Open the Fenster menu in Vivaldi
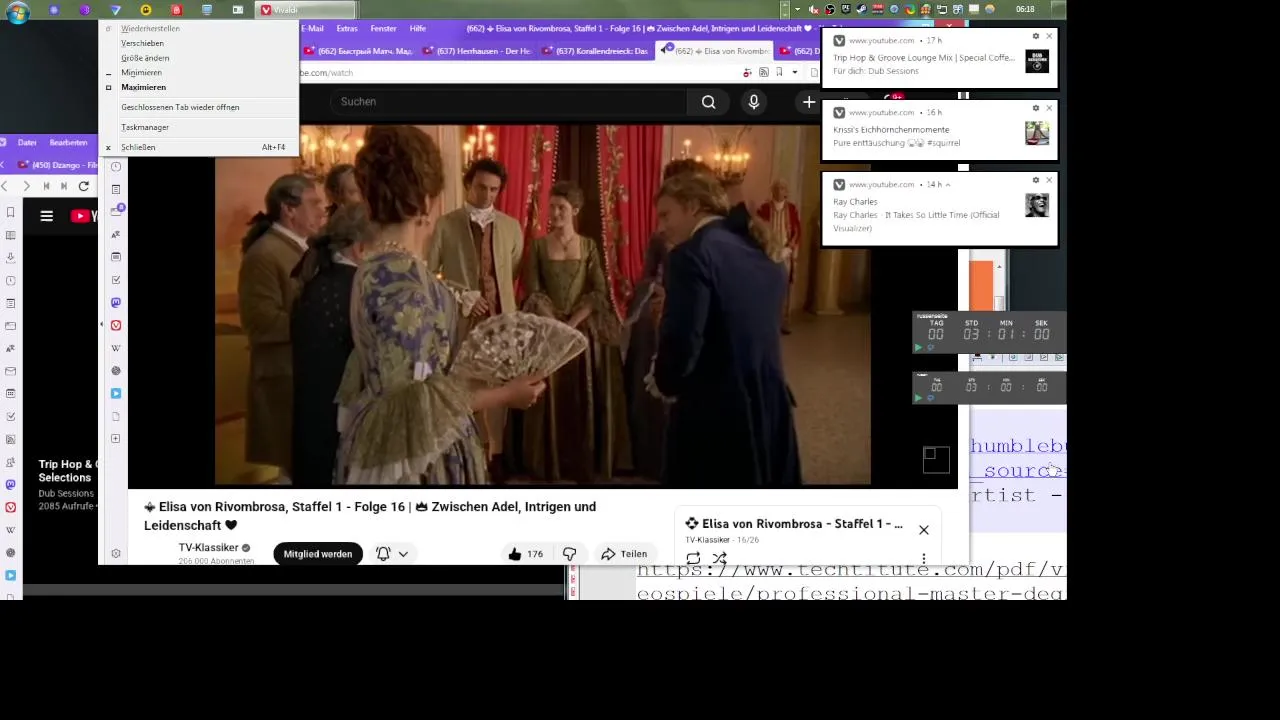 pyautogui.click(x=383, y=28)
